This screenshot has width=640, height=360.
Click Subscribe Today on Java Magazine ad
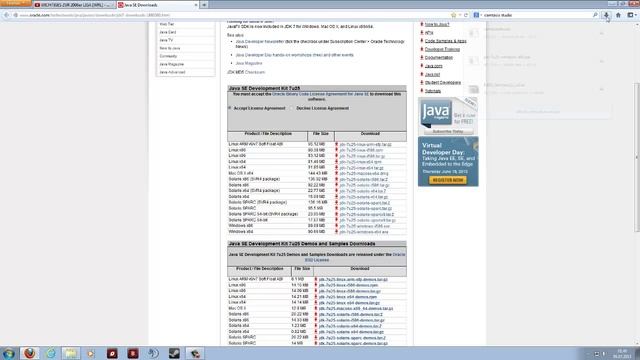coord(448,131)
